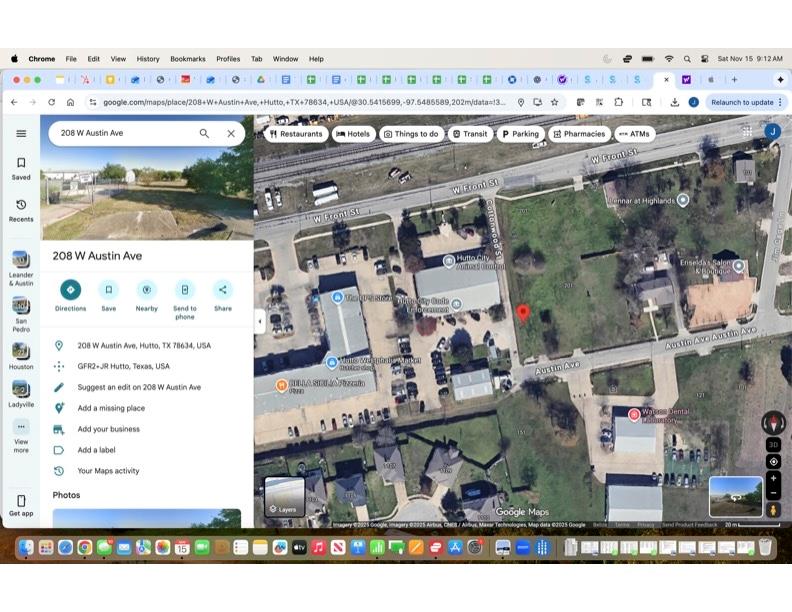Save this place using Save icon
792x612 pixels.
coord(108,290)
